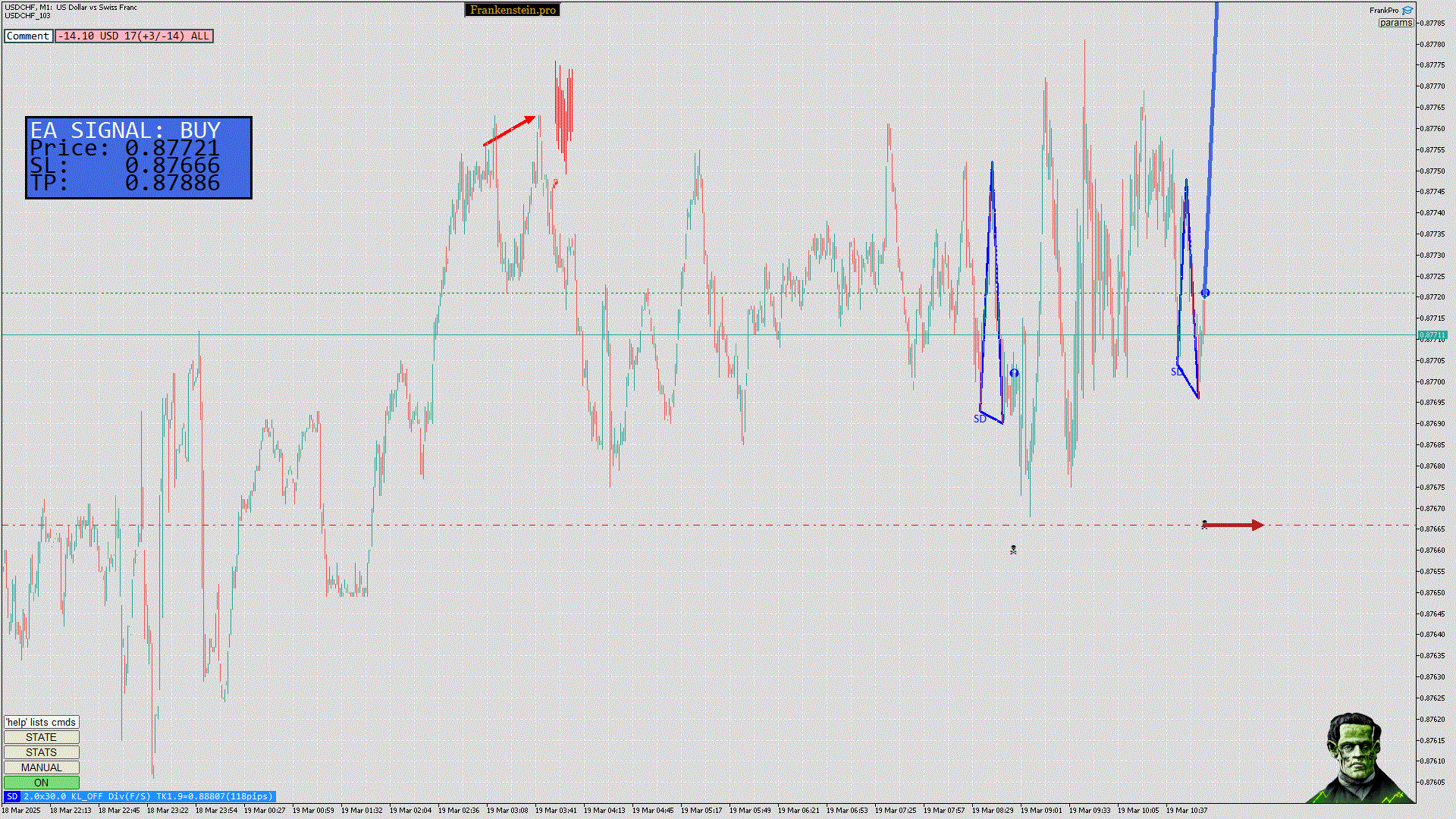
Task: Click the blue SD indicator tag
Action: pos(12,796)
